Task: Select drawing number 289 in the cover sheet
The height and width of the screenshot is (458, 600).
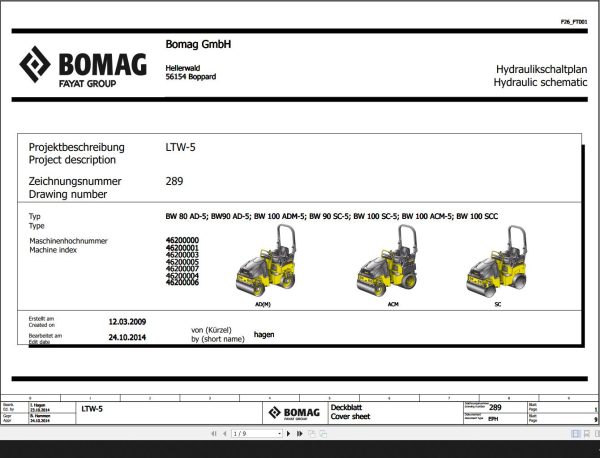Action: click(x=174, y=181)
